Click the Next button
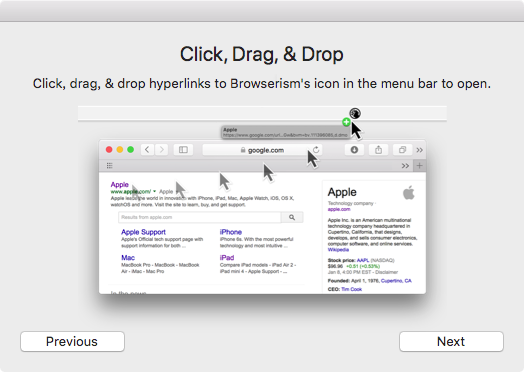Viewport: 524px width, 372px height. (x=451, y=342)
